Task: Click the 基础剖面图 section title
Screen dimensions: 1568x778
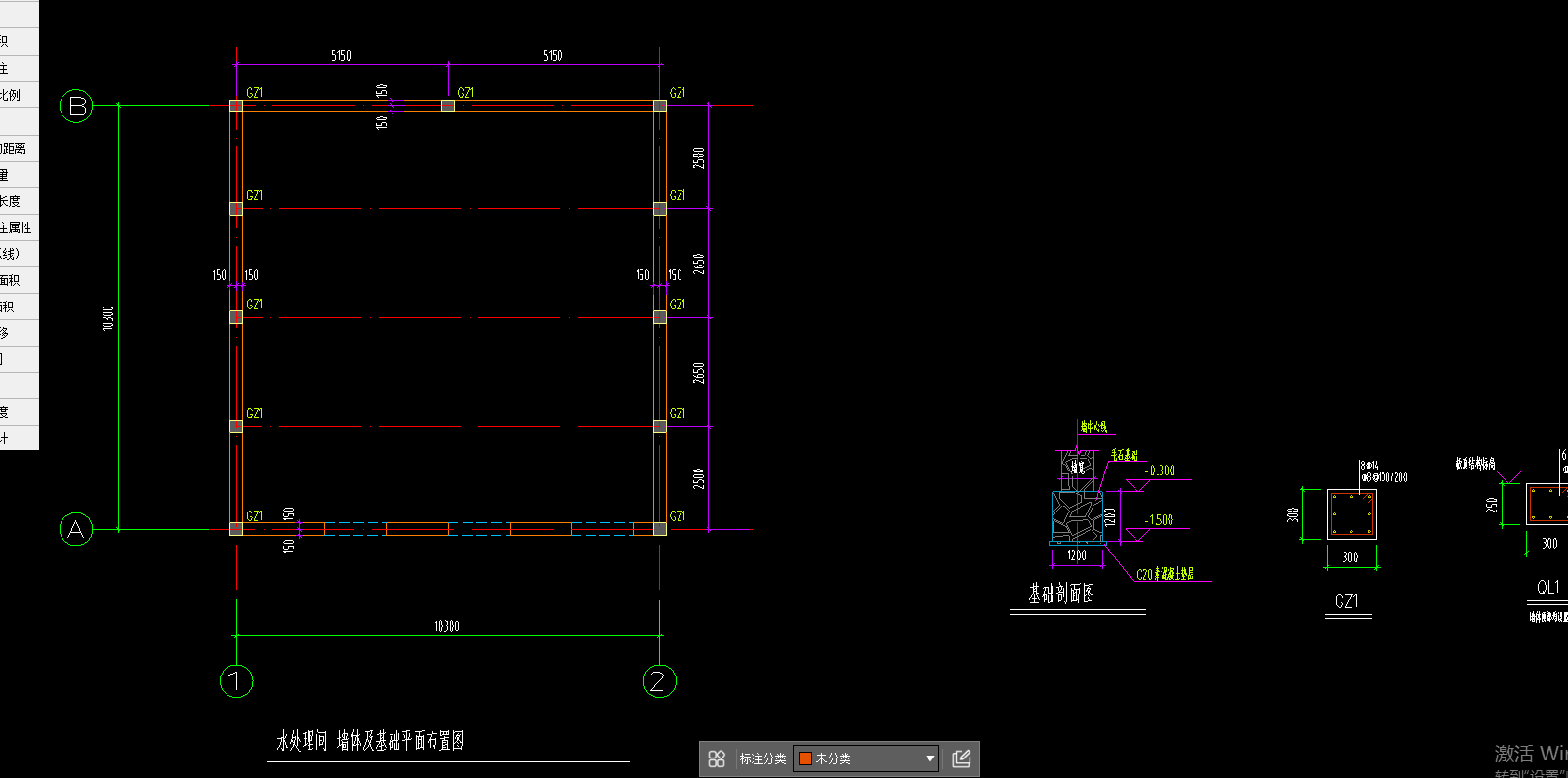Action: 1061,594
